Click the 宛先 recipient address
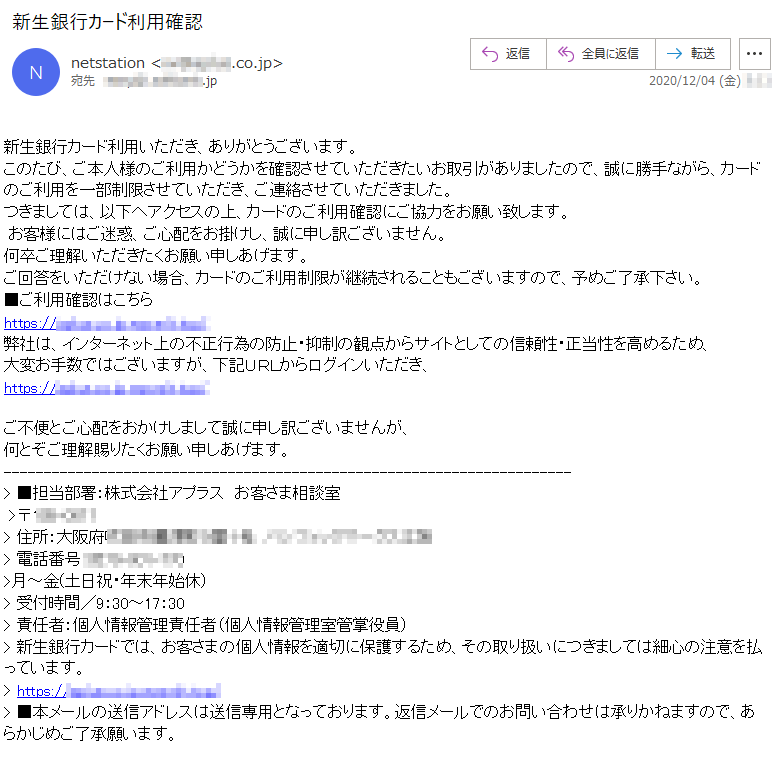Viewport: 778px width, 757px height. (160, 81)
